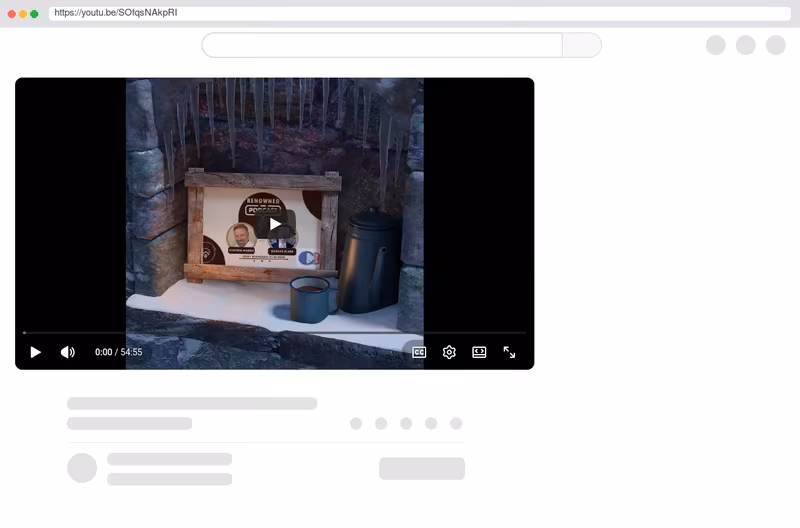Click the red close window button
This screenshot has width=800, height=528.
pos(12,14)
